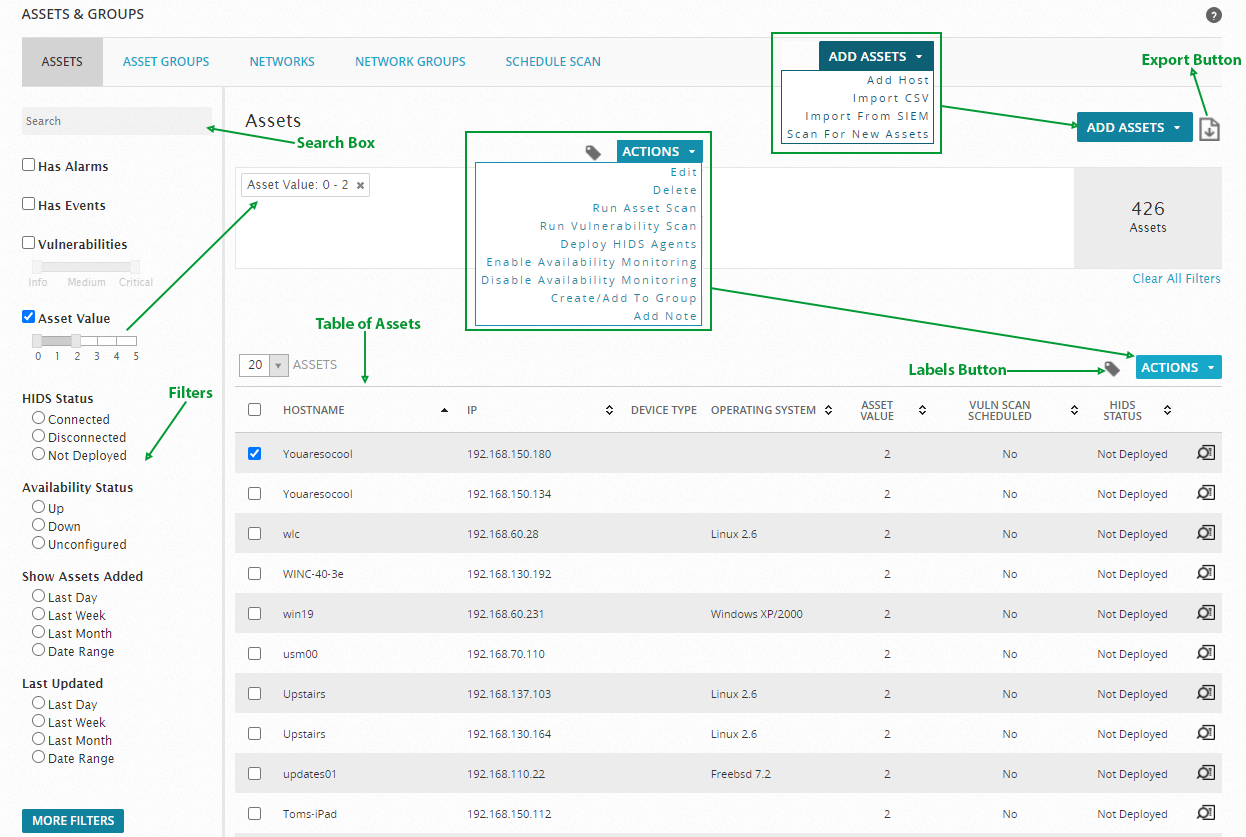
Task: Select HIDS Status Connected radio
Action: (38, 418)
